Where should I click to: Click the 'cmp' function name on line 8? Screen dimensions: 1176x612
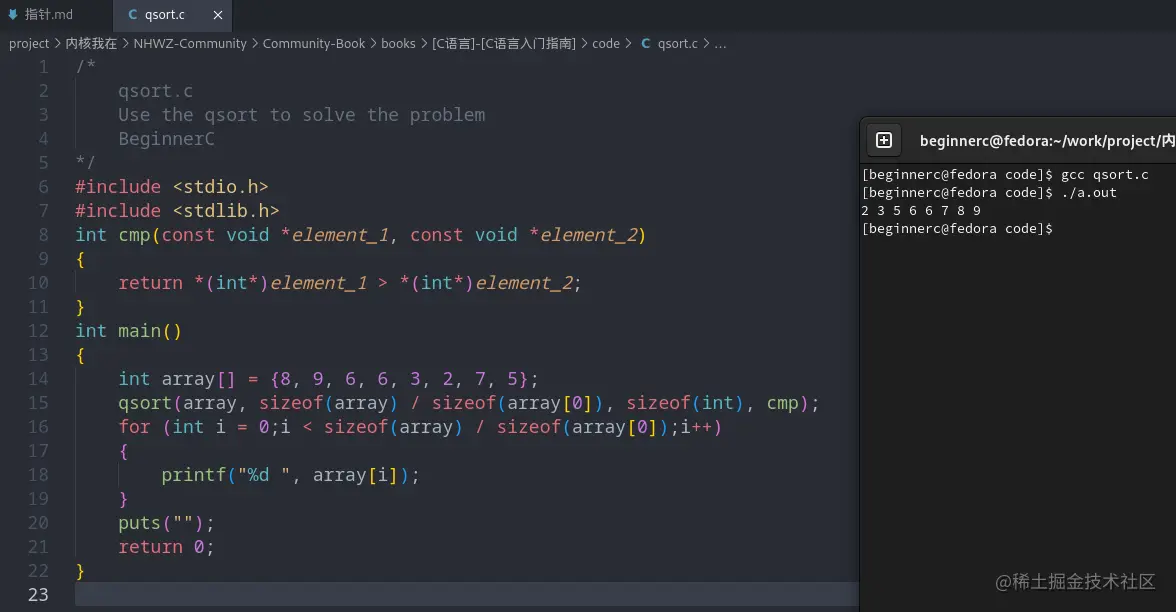coord(134,235)
